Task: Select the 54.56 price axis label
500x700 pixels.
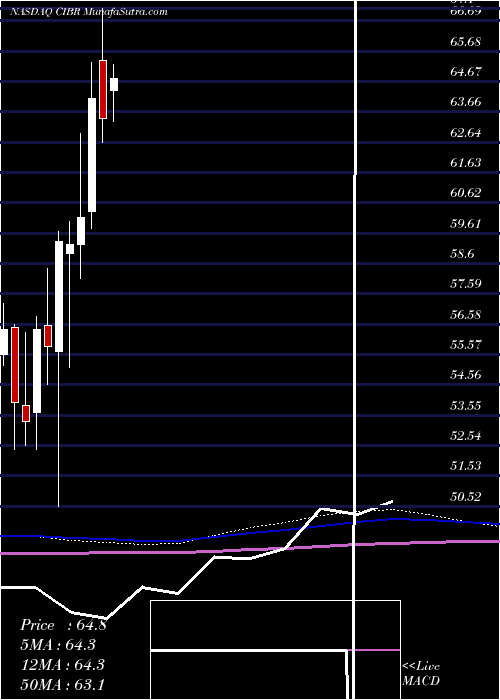Action: tap(466, 375)
